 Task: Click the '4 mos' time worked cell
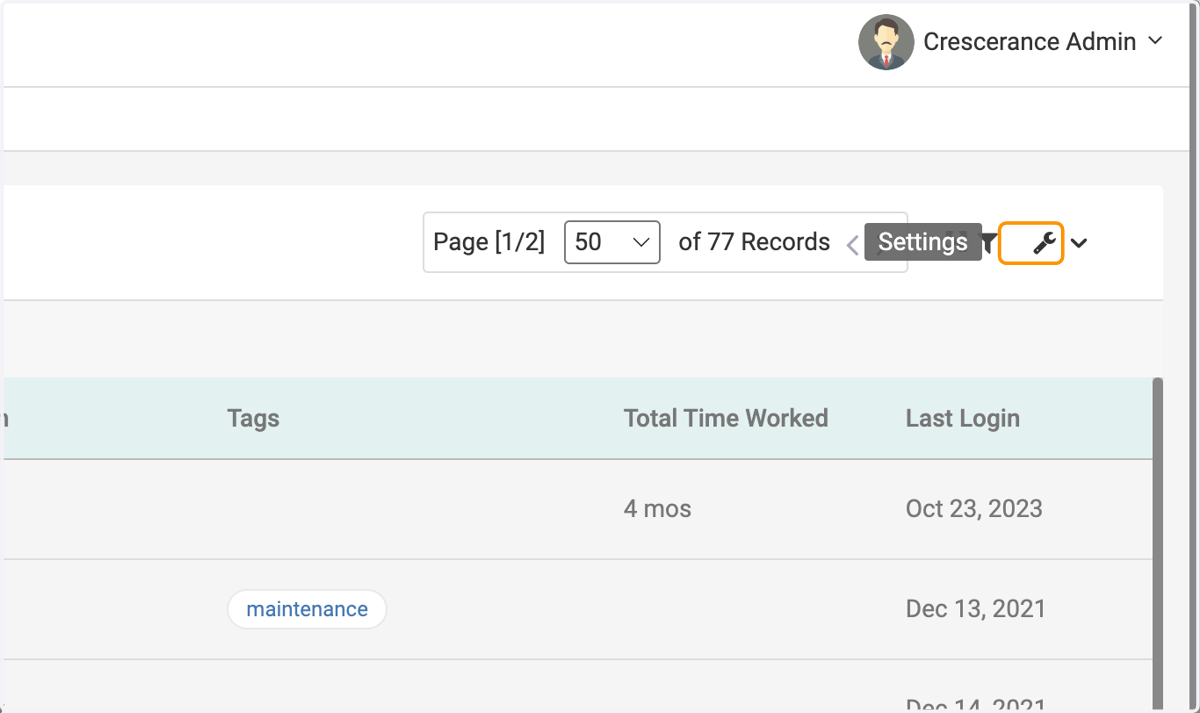click(x=658, y=508)
